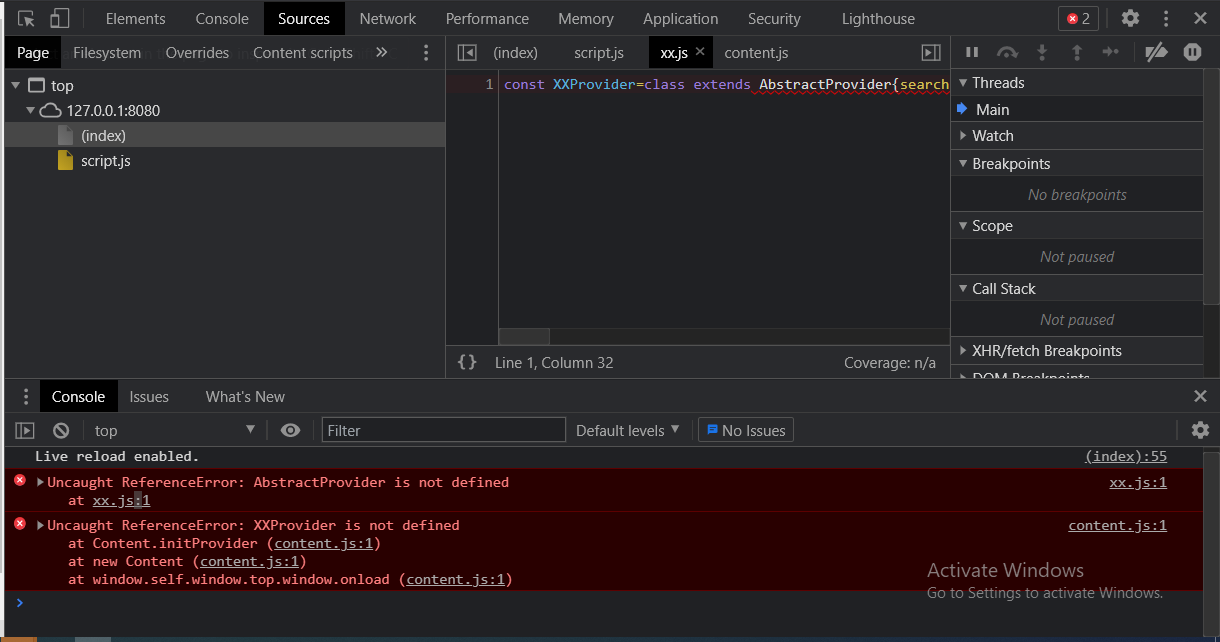Image resolution: width=1220 pixels, height=642 pixels.
Task: Open the DevTools customize three-dot menu
Action: coord(1166,18)
